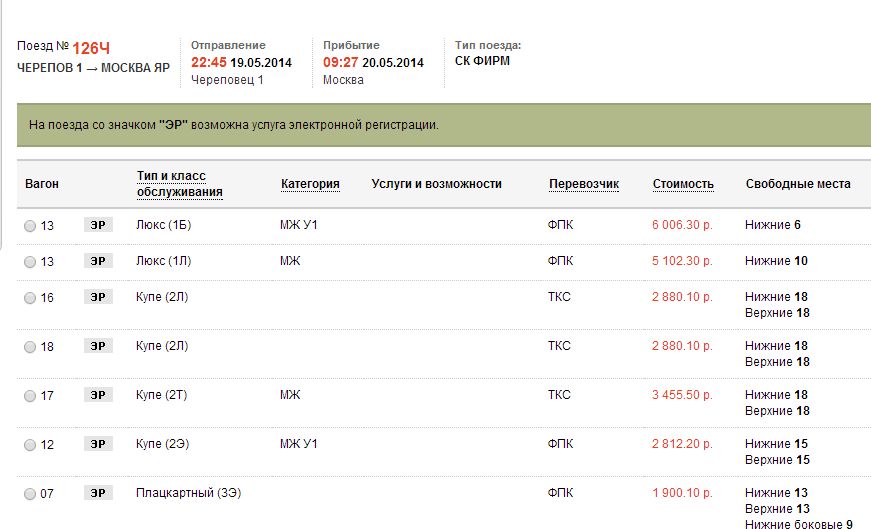Select radio button for wagon 13 Люкс (1Б)
Image resolution: width=871 pixels, height=529 pixels.
pos(30,226)
